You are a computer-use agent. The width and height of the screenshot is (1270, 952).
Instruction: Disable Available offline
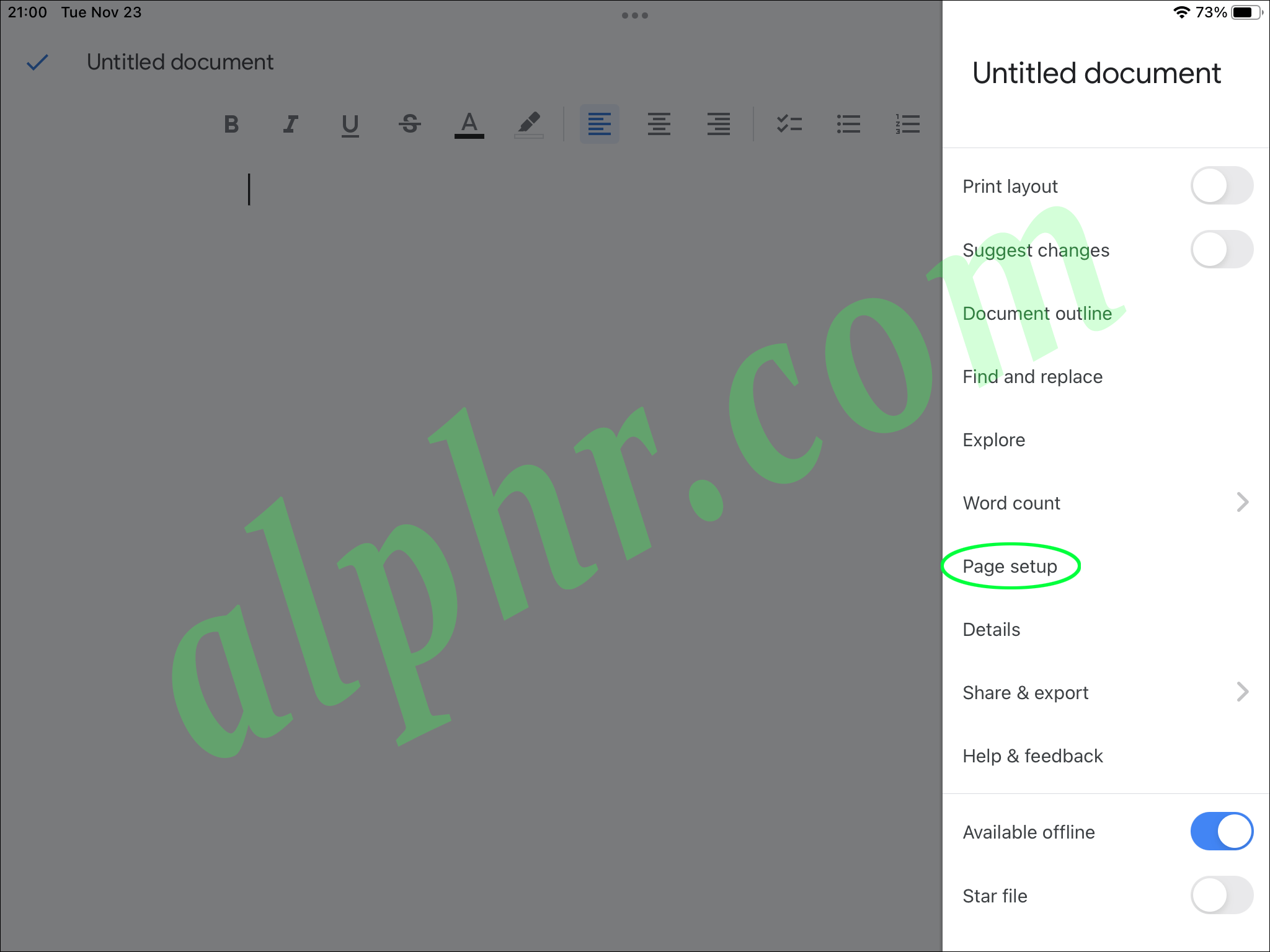[1222, 831]
